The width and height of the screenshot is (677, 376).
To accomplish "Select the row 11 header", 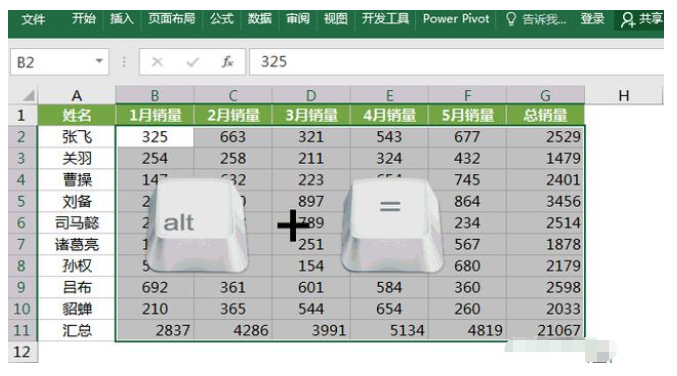I will point(22,331).
